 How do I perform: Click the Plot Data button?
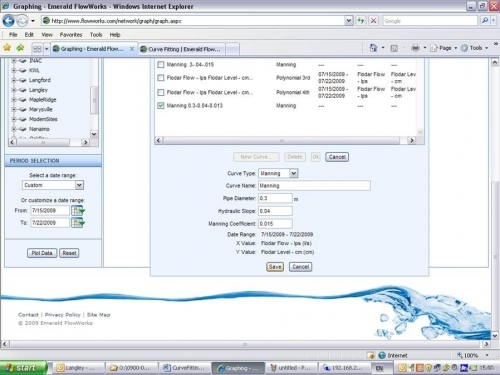pyautogui.click(x=42, y=253)
